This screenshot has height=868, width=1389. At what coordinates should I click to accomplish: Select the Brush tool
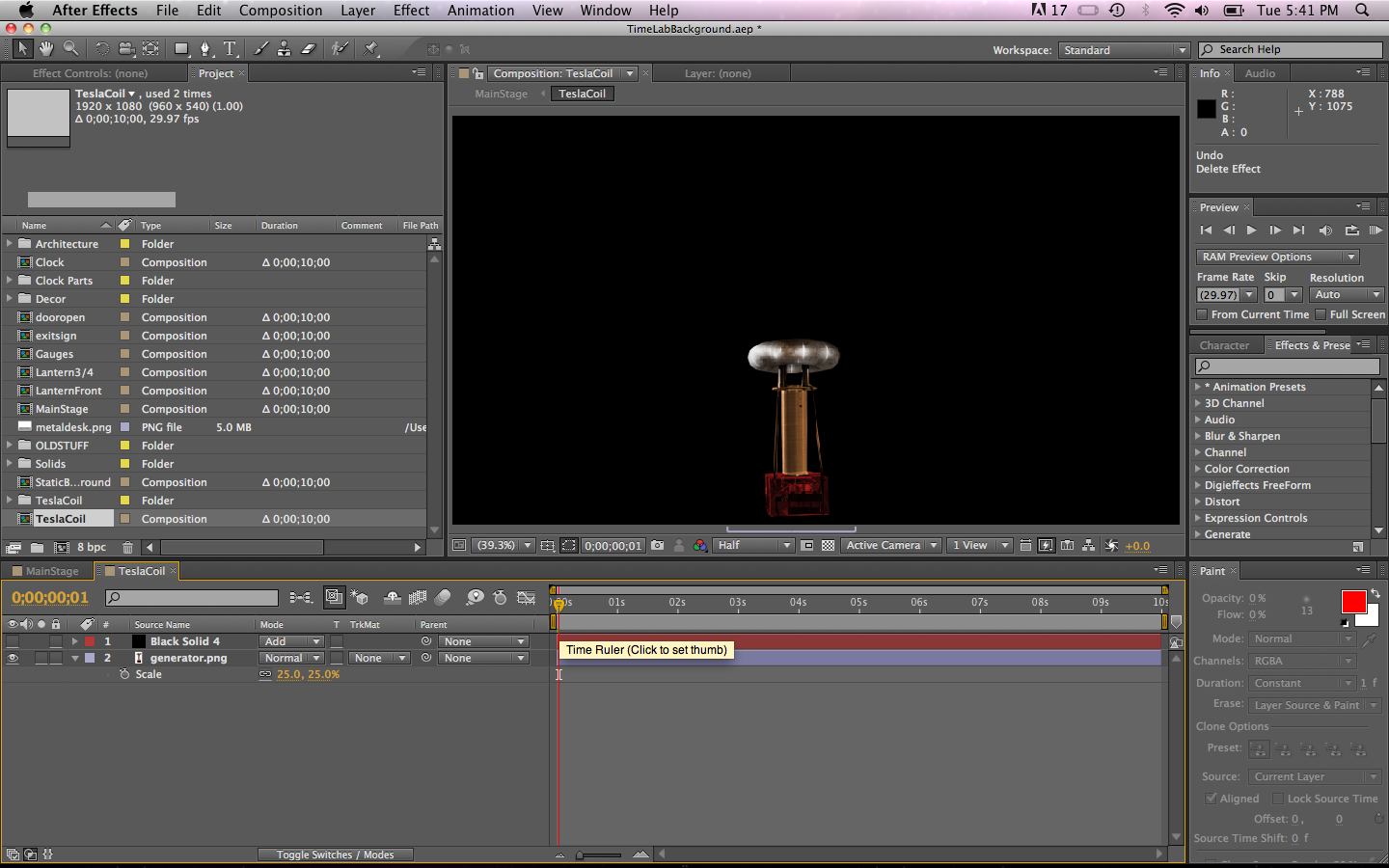(x=260, y=48)
